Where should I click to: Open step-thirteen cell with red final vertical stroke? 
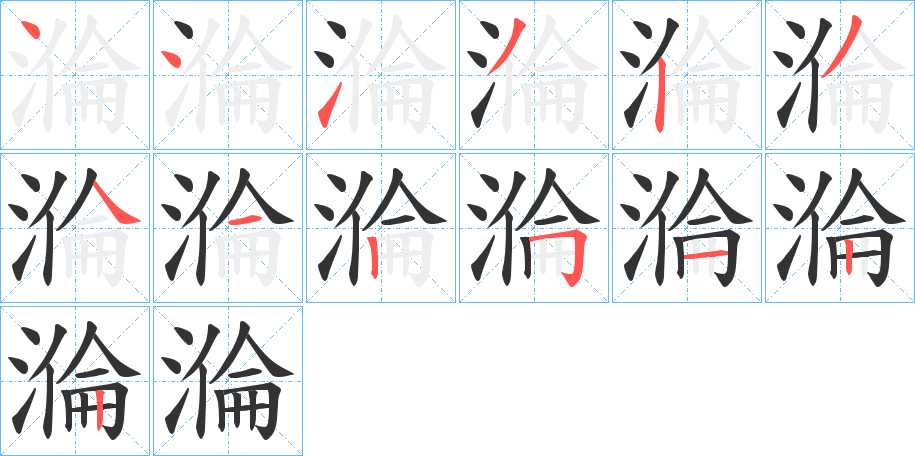pos(75,381)
